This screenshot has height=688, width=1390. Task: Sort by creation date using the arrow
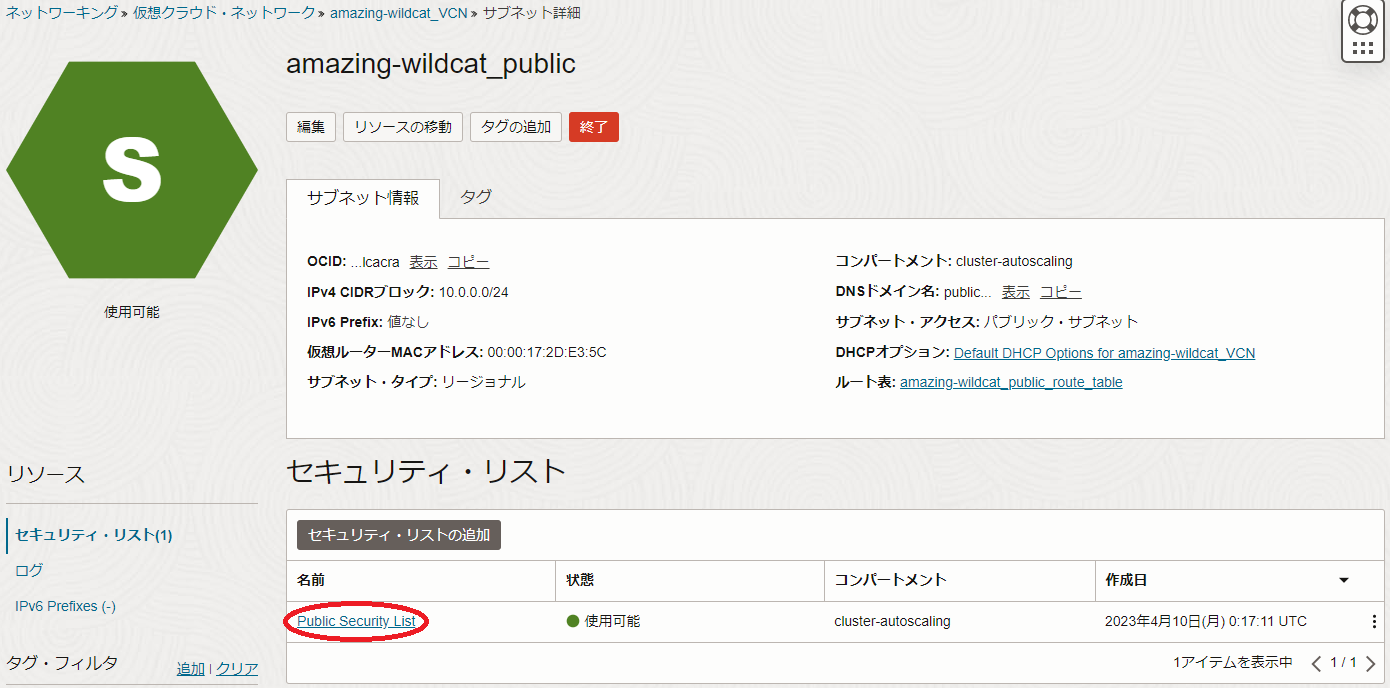[x=1344, y=581]
